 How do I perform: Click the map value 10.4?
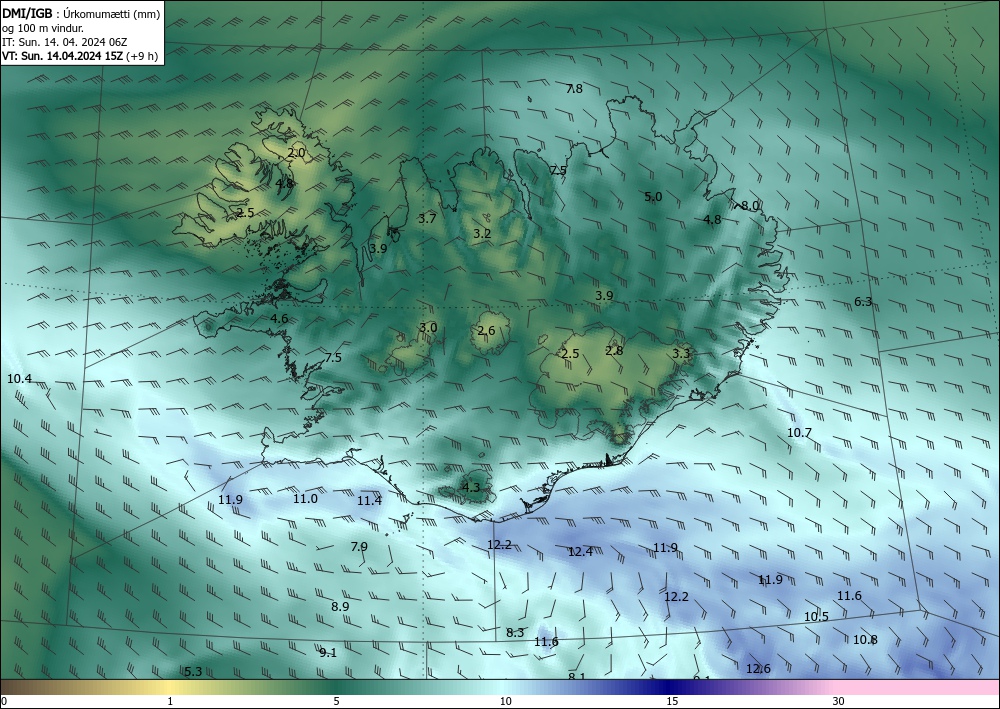(x=19, y=379)
